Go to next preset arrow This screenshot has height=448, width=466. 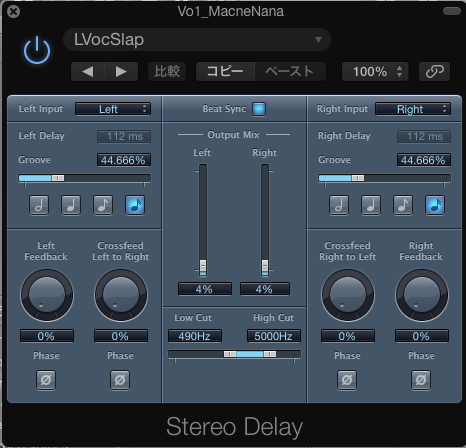[x=121, y=71]
